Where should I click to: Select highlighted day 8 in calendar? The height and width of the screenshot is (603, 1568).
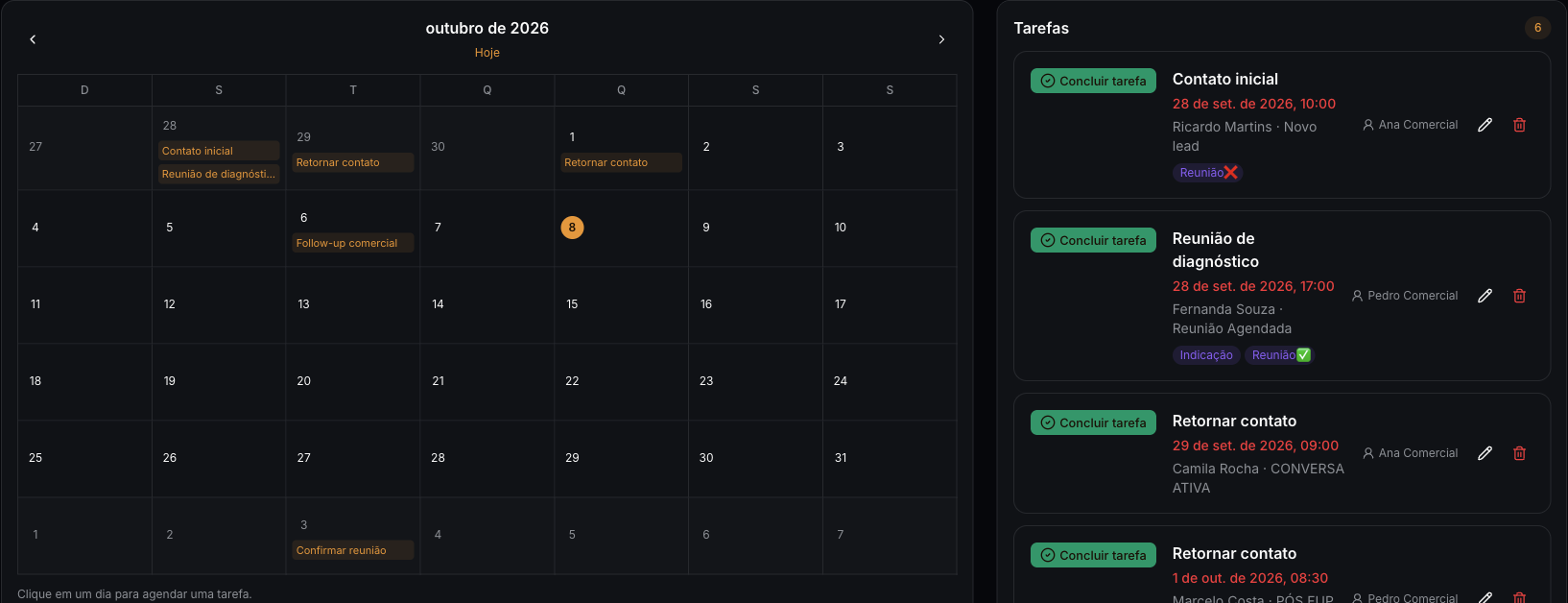[572, 228]
